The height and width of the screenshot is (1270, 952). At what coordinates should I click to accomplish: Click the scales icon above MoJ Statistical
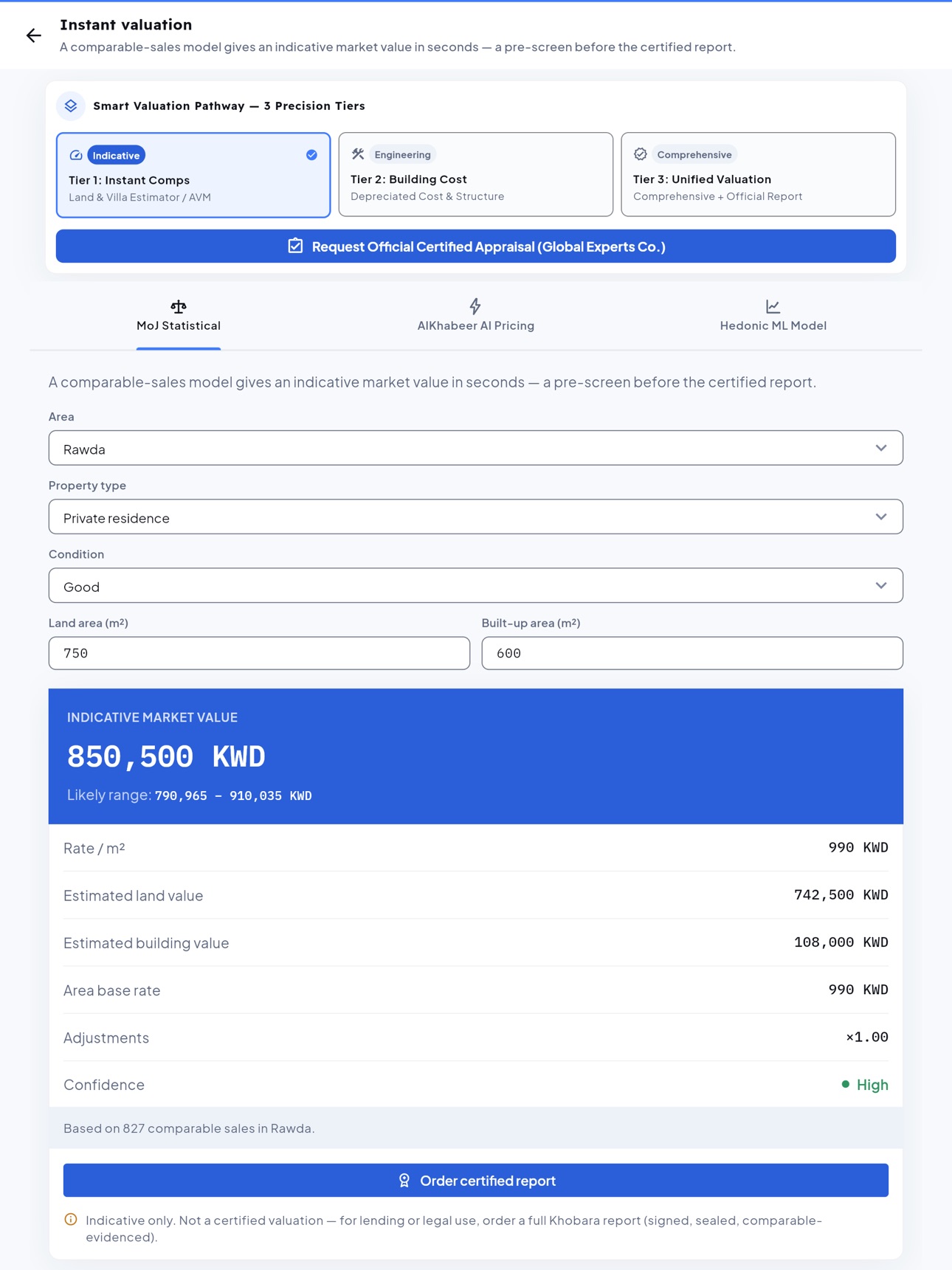point(179,306)
